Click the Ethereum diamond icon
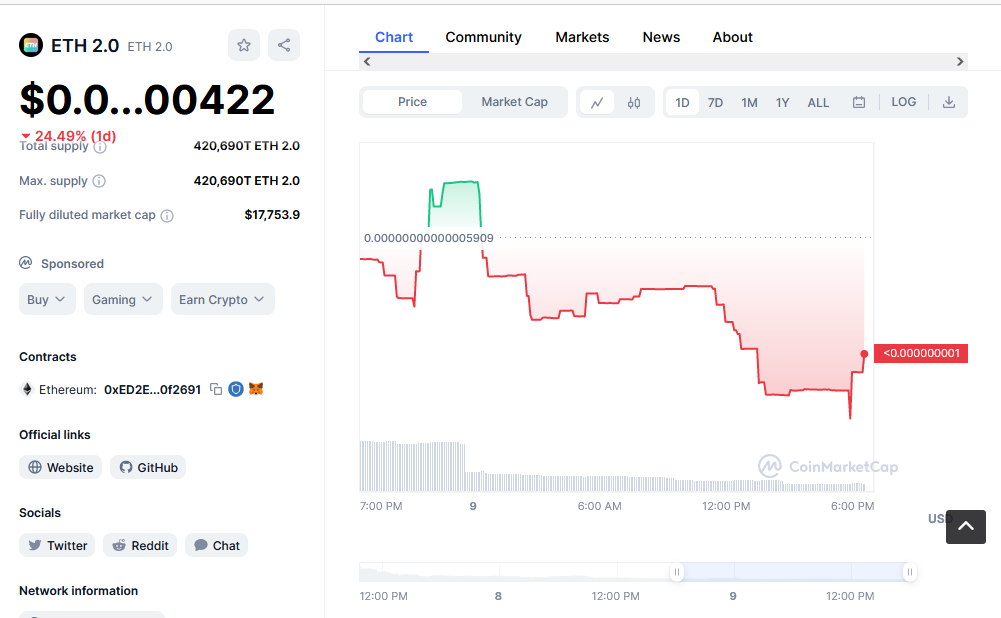This screenshot has height=618, width=1001. (27, 389)
